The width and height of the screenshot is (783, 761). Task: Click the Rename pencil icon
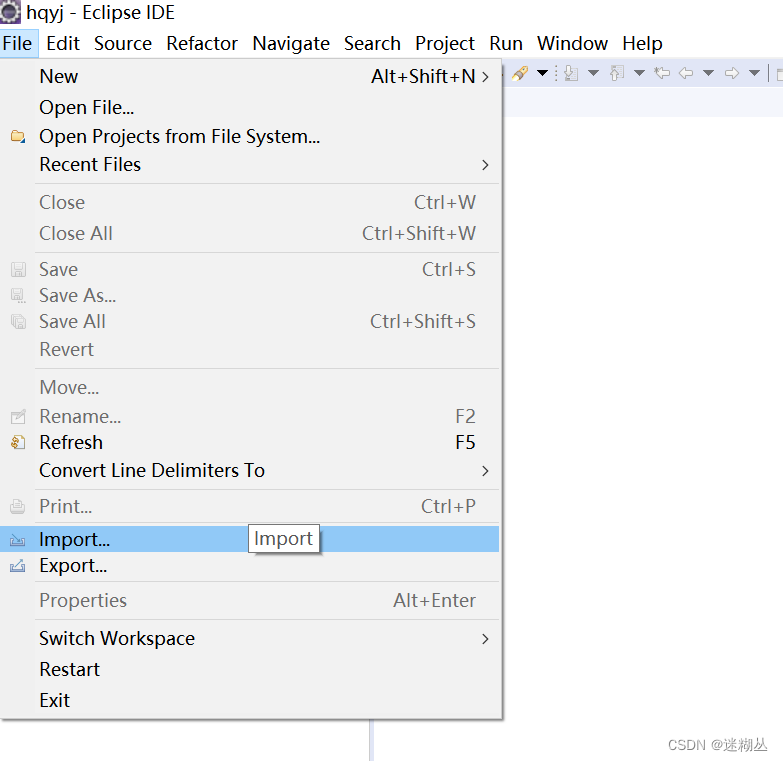(x=18, y=416)
